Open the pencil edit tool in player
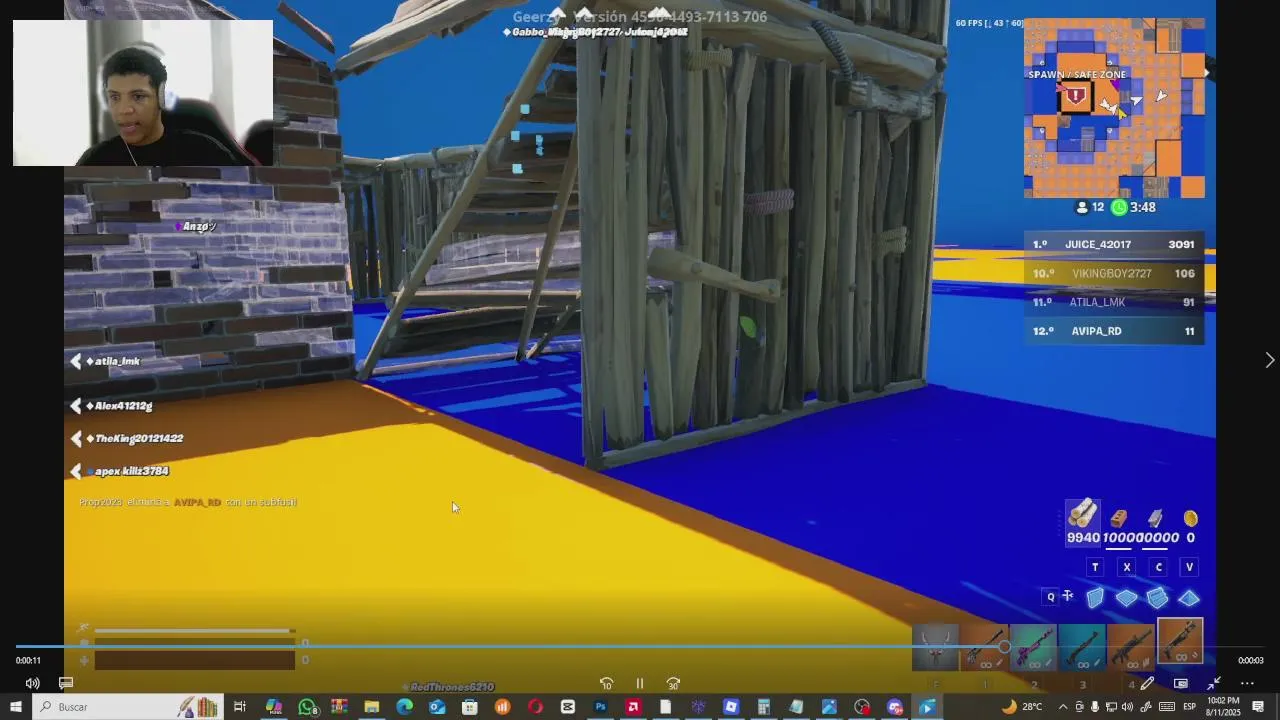This screenshot has width=1280, height=720. [1147, 683]
